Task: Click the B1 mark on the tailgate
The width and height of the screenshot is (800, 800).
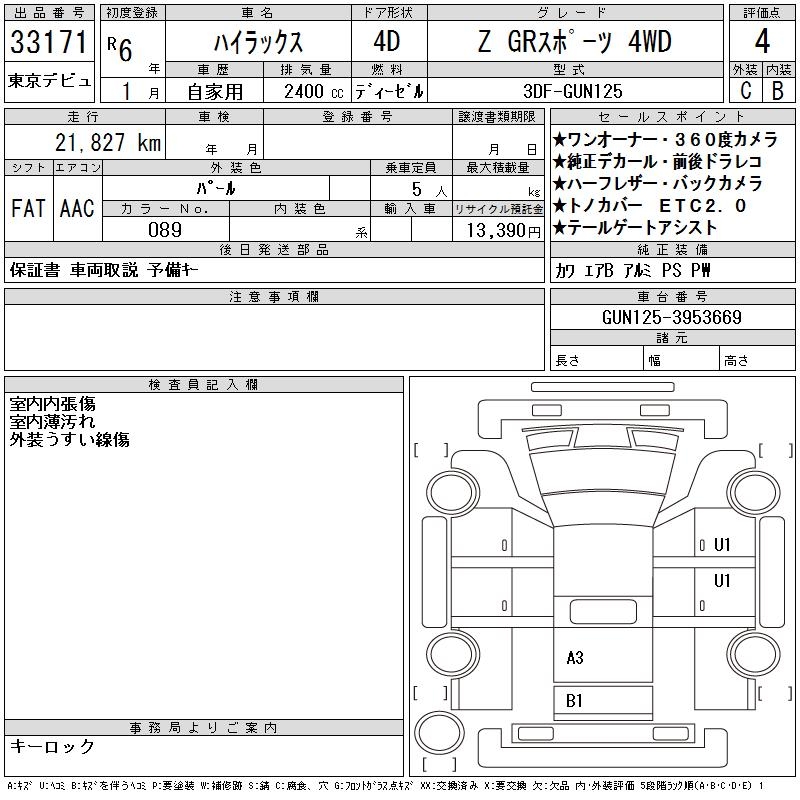Action: coord(574,701)
